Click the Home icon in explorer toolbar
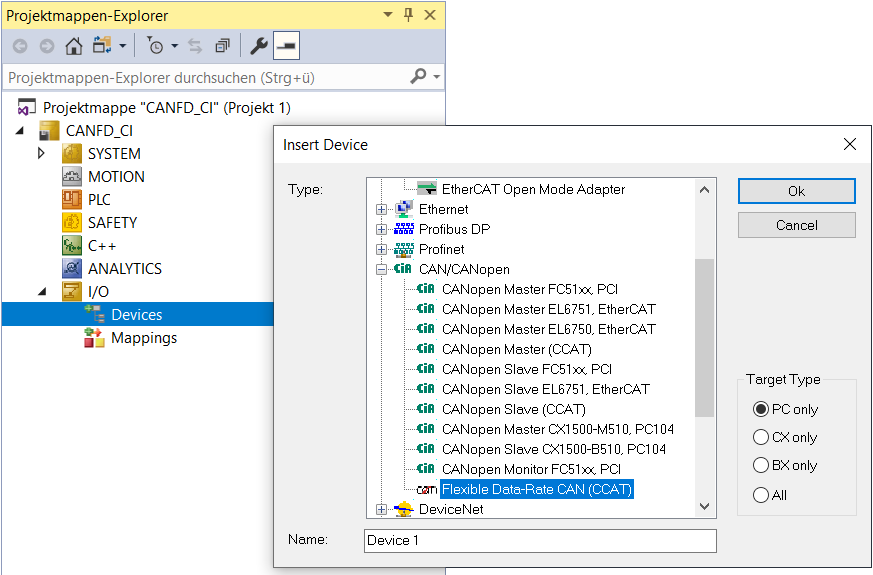Viewport: 873px width, 575px height. point(74,46)
